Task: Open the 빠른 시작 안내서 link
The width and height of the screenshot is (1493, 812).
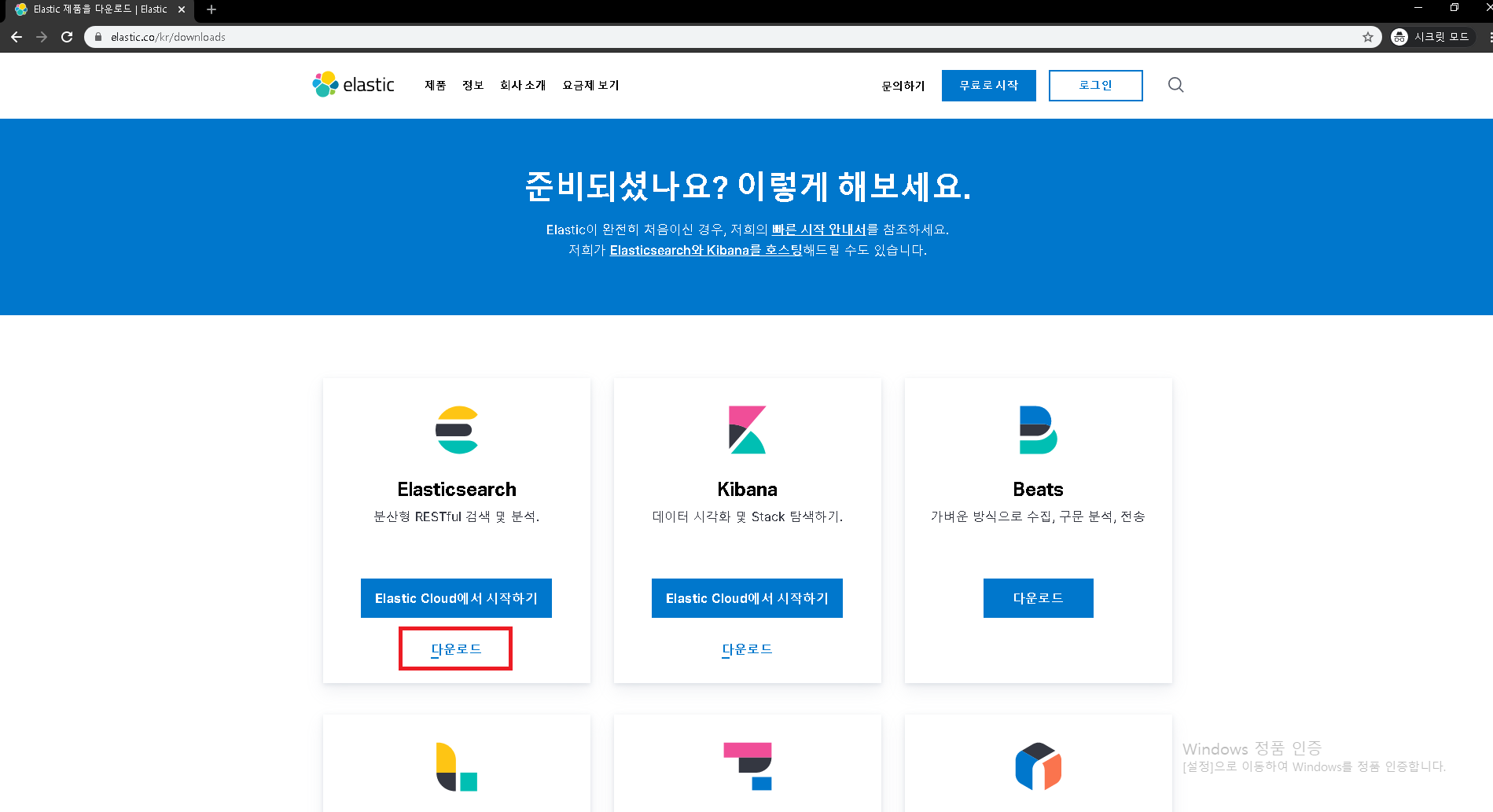Action: 818,230
